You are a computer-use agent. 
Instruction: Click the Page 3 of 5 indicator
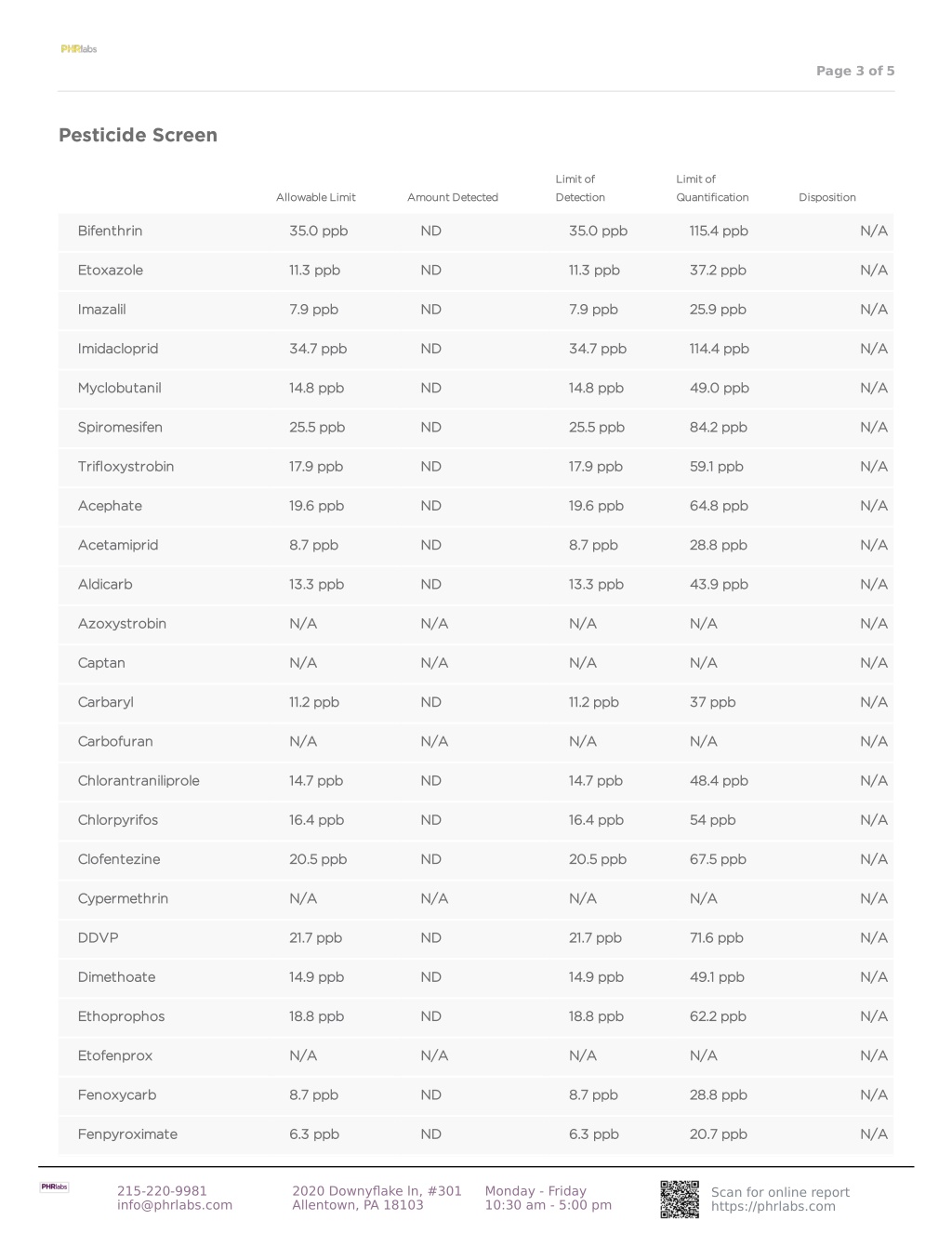click(x=855, y=71)
